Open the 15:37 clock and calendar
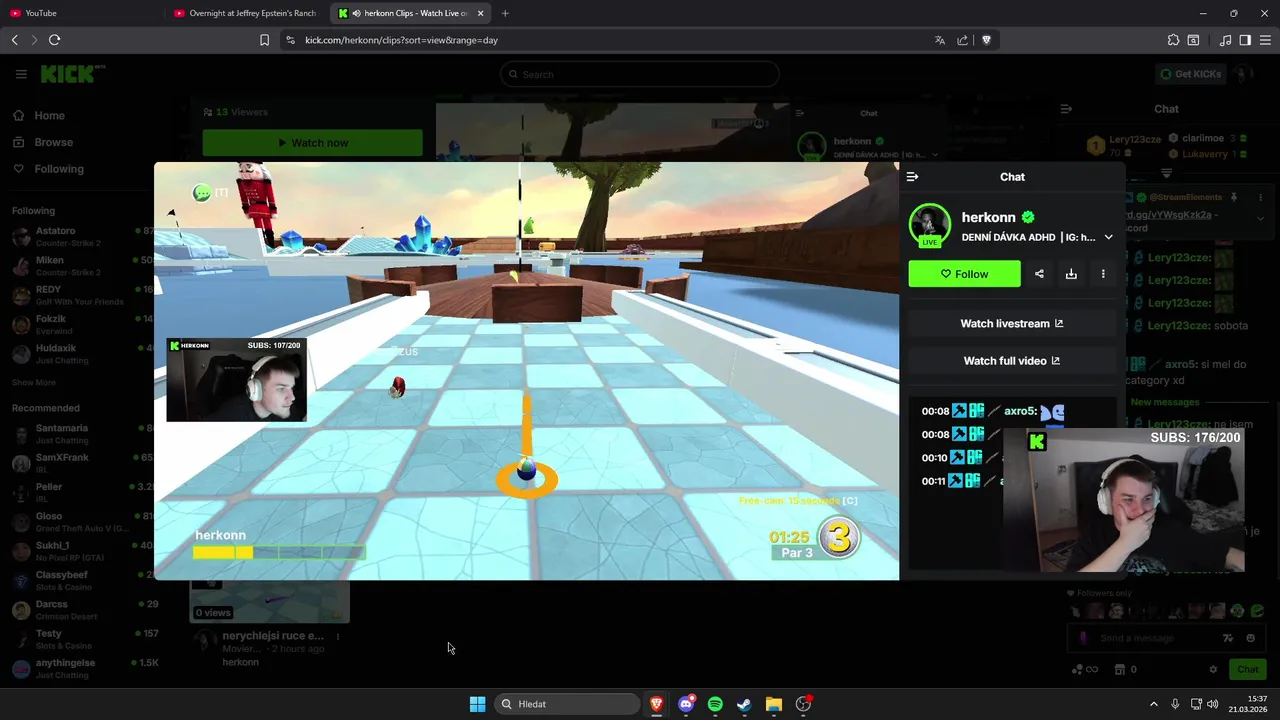 [x=1248, y=704]
